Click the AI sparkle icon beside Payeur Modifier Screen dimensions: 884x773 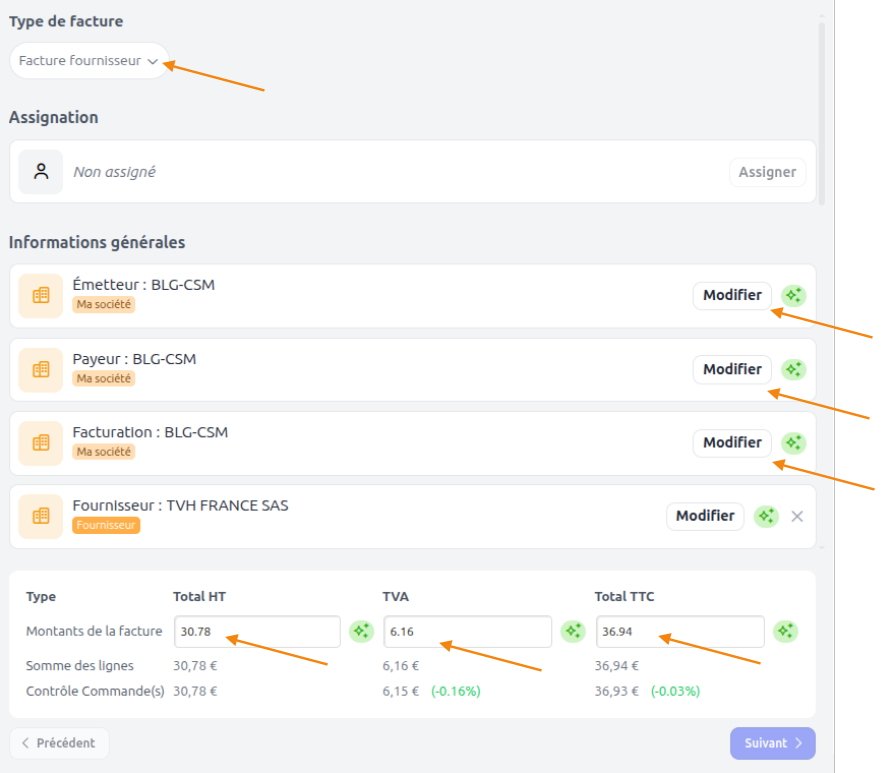(793, 369)
